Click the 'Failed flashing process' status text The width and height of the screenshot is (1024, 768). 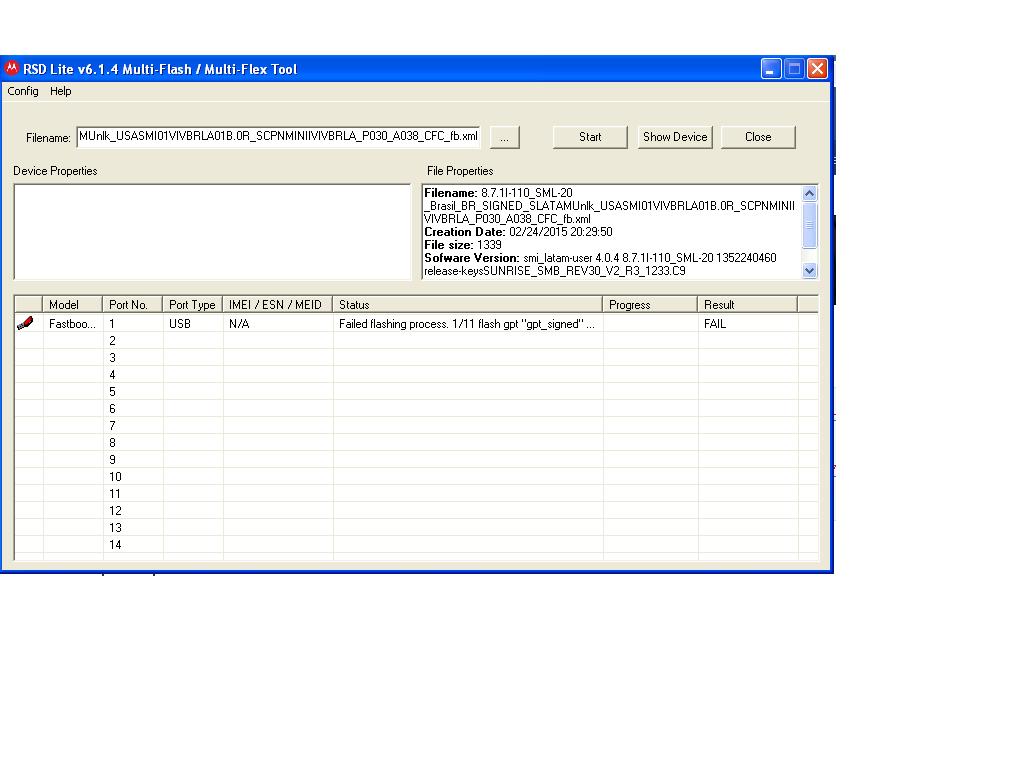coord(467,324)
